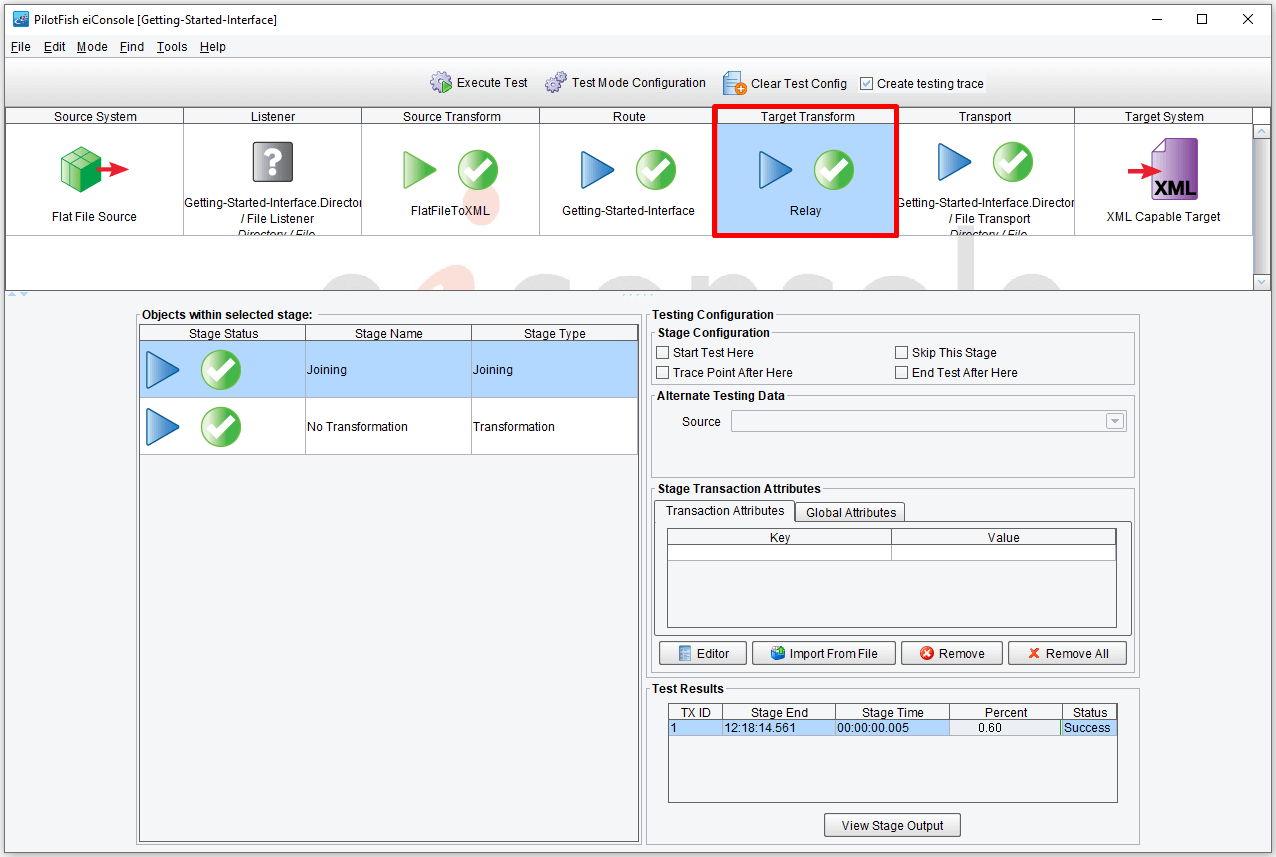Click the blue play arrow in Transport stage

click(x=955, y=161)
